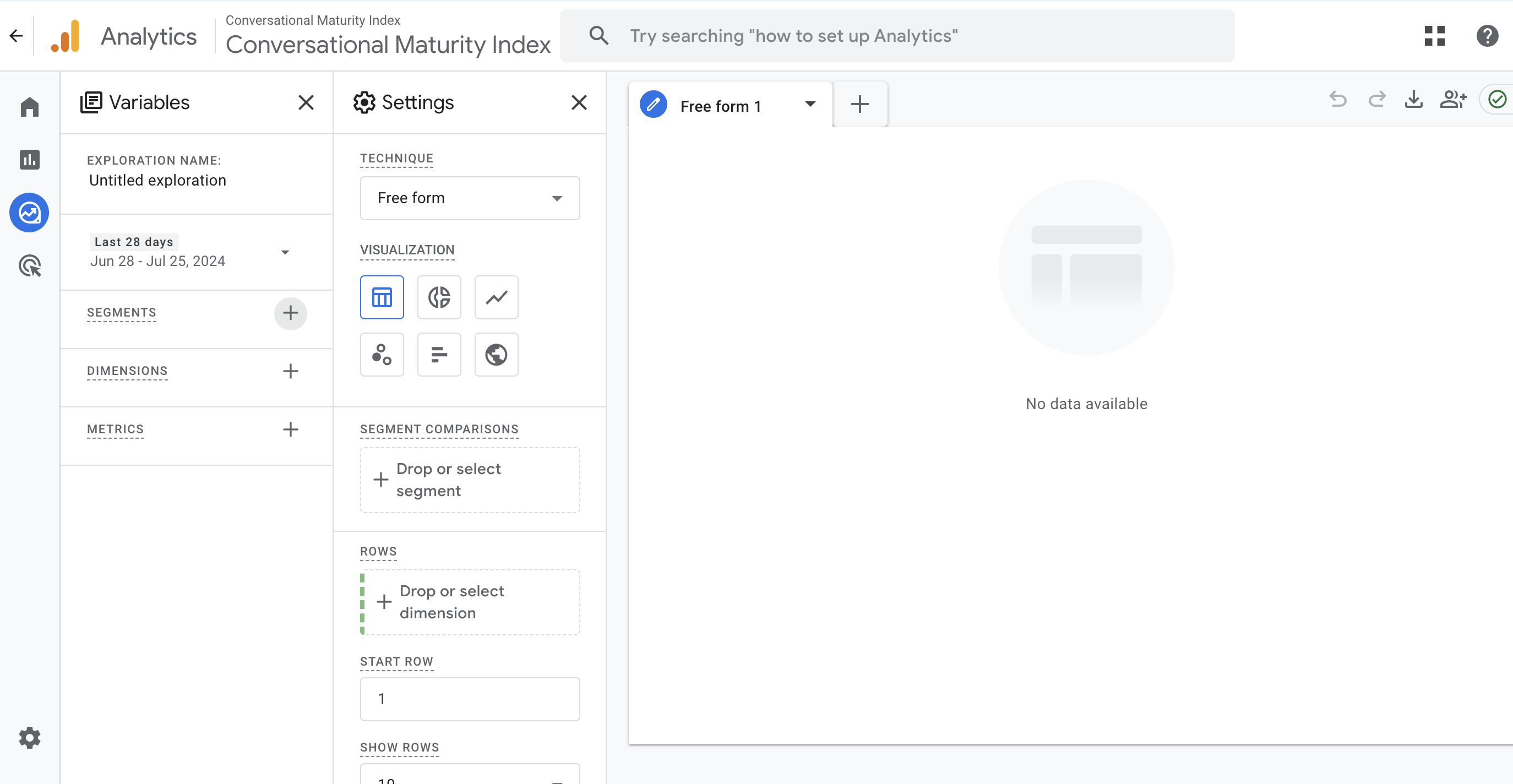
Task: Select the Scatter plot visualization
Action: coord(382,355)
